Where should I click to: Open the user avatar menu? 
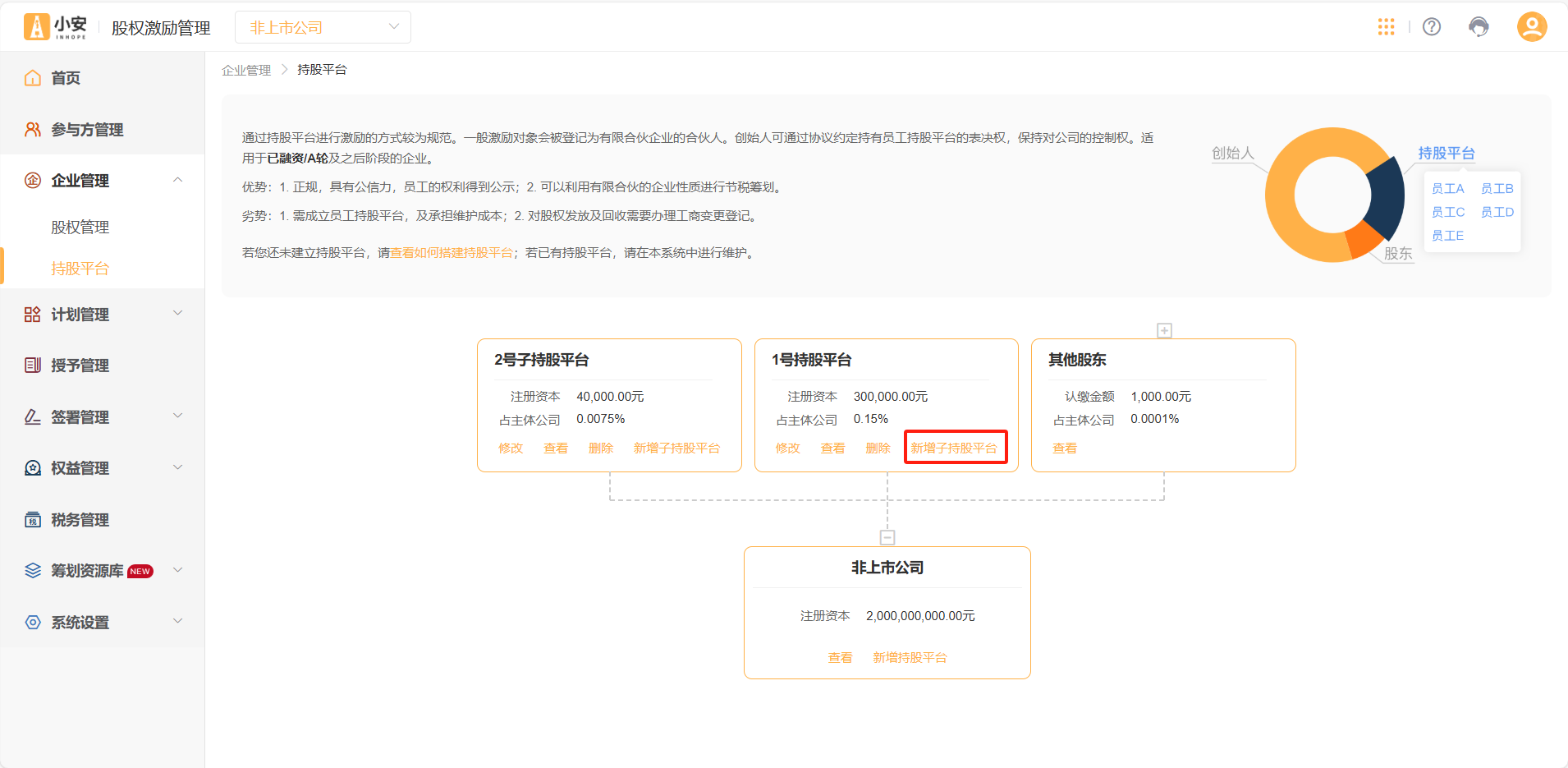(x=1532, y=27)
